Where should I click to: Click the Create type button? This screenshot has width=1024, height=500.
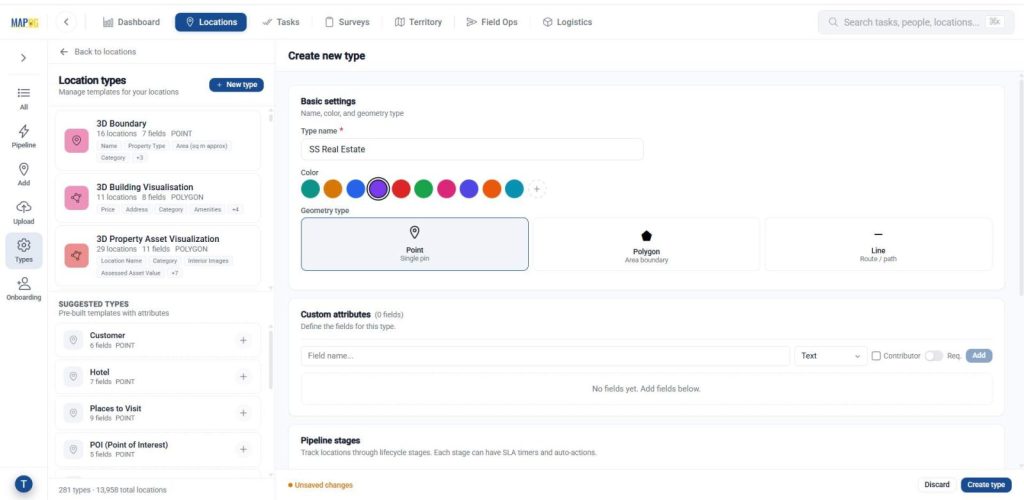[986, 484]
